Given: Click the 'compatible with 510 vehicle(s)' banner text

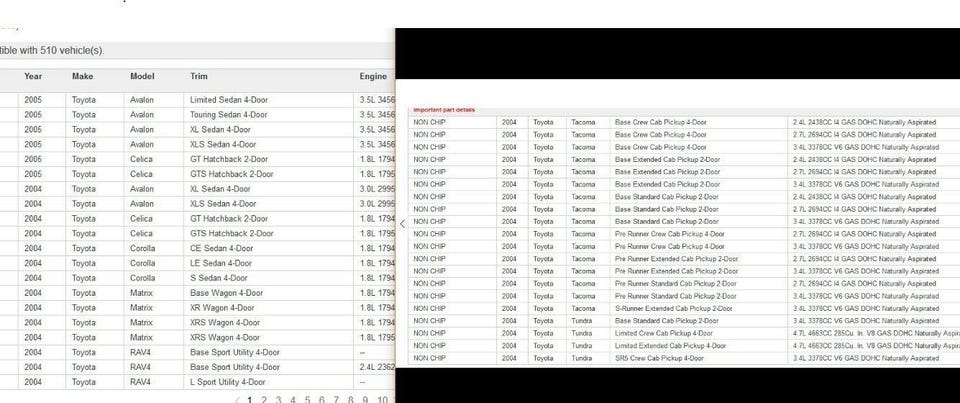Looking at the screenshot, I should [52, 51].
